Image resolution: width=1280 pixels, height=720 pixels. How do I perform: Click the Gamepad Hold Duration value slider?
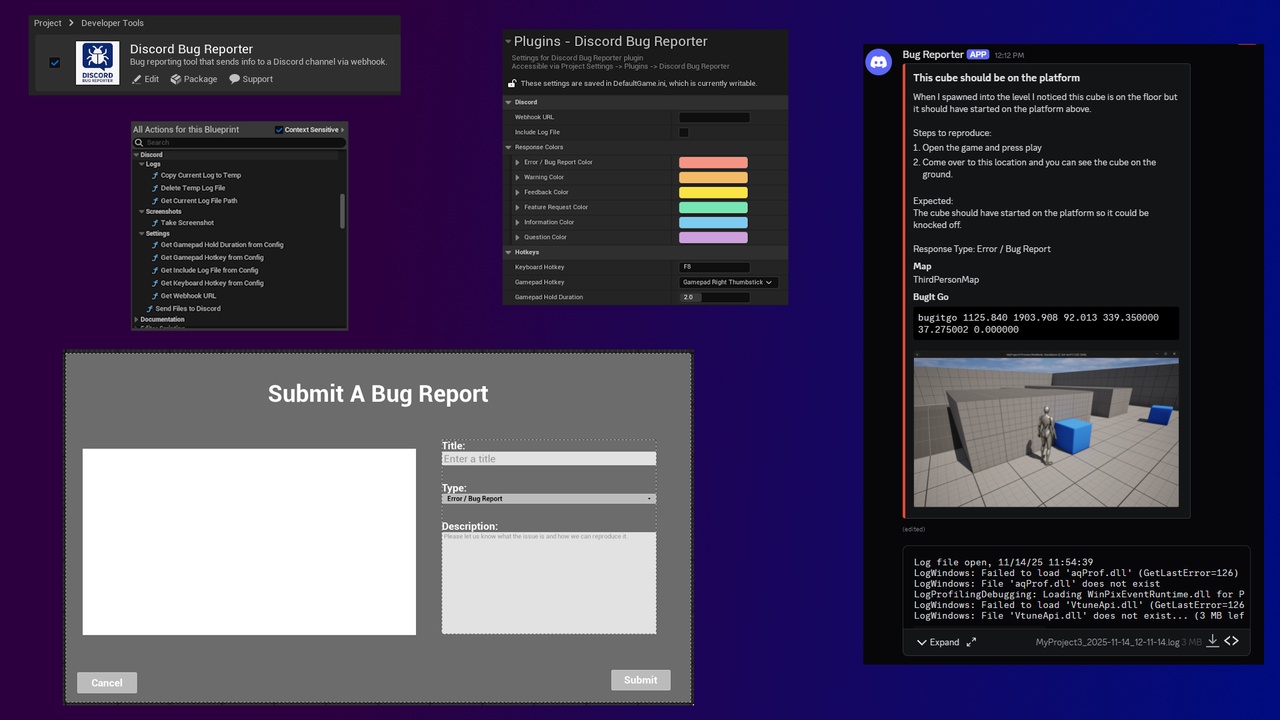coord(714,297)
